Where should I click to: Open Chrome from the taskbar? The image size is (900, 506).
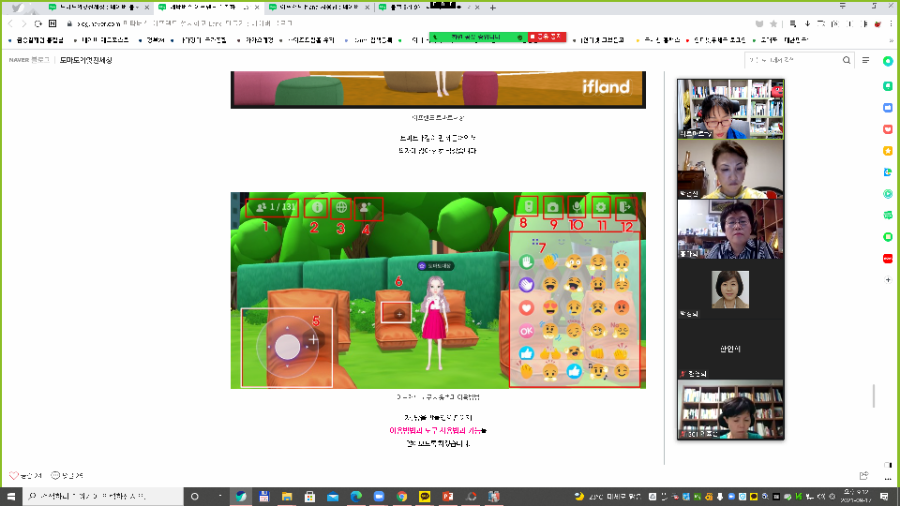(x=402, y=496)
